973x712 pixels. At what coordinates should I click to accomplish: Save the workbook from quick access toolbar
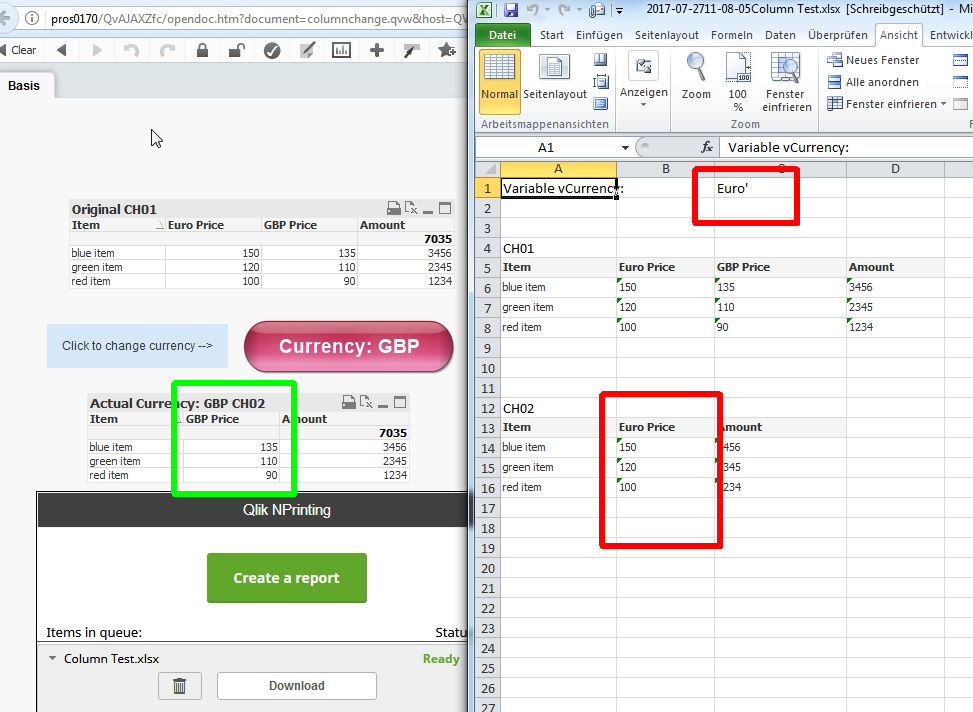coord(511,10)
